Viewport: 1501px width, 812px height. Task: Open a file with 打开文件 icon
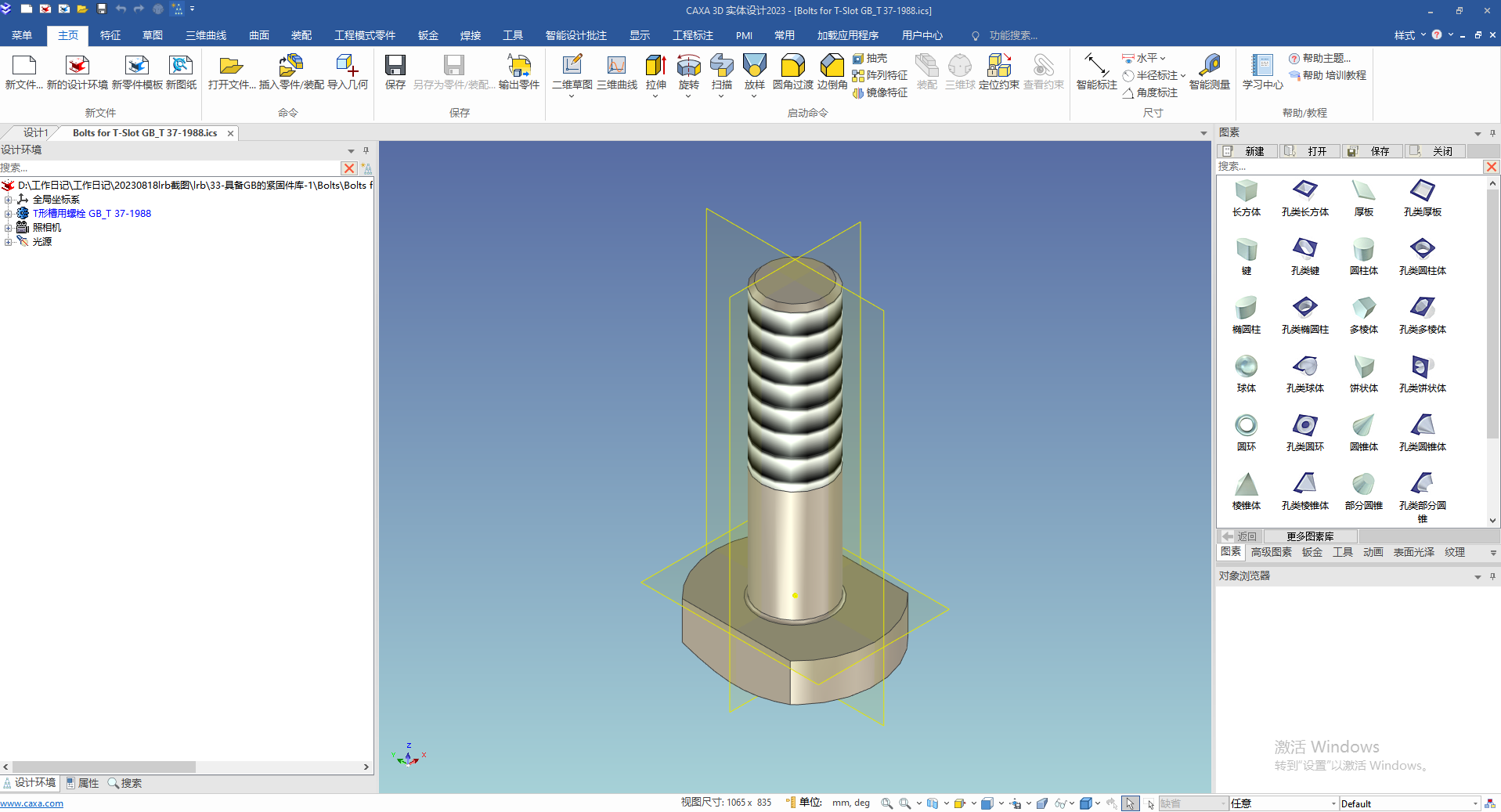pyautogui.click(x=232, y=72)
